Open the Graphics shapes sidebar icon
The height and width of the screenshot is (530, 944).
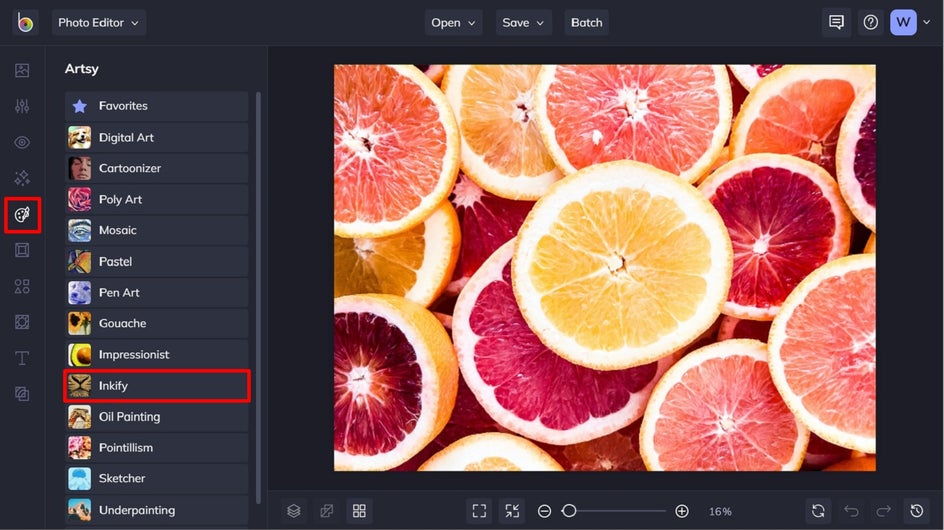click(x=22, y=286)
